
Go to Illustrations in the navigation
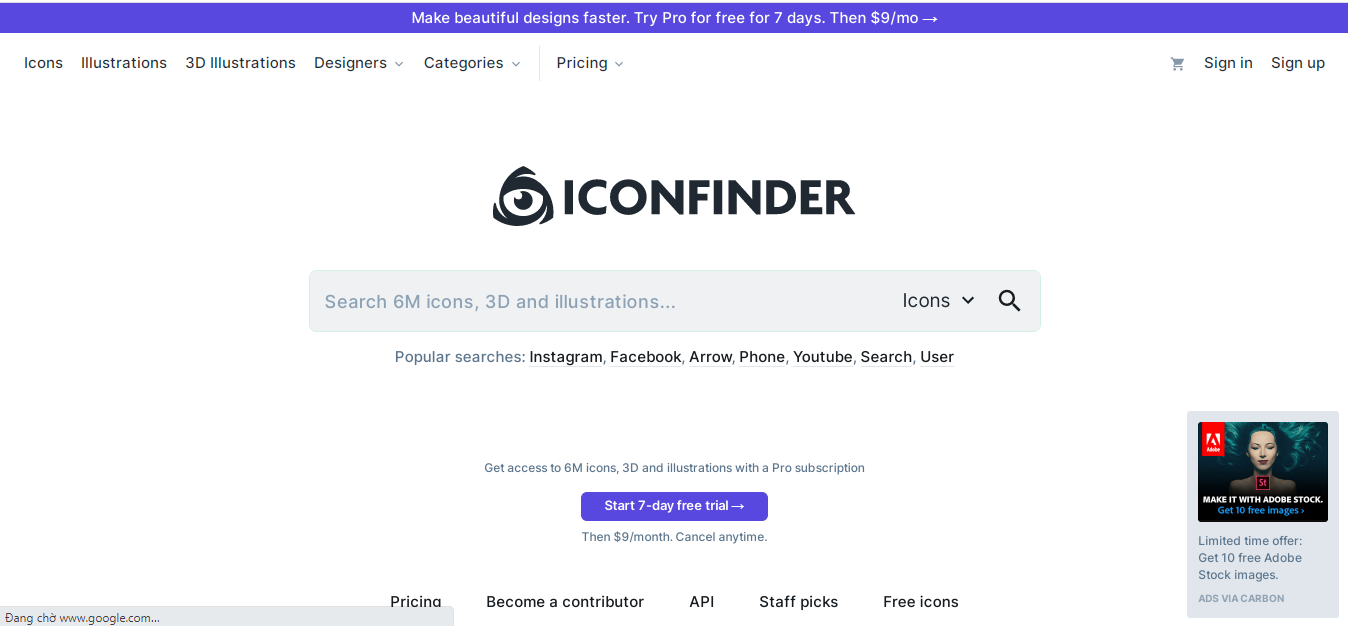coord(124,63)
